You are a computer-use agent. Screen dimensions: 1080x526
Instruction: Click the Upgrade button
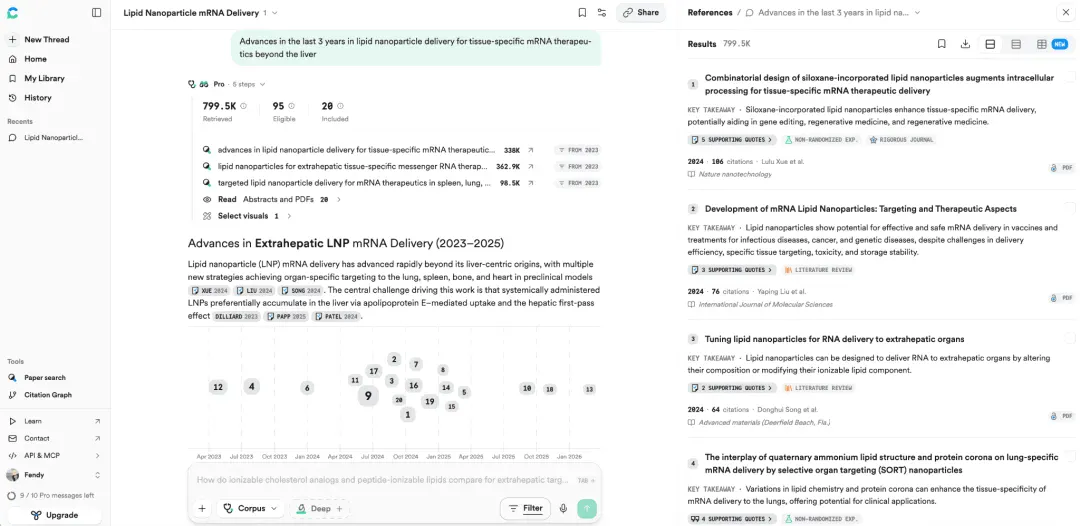(54, 515)
